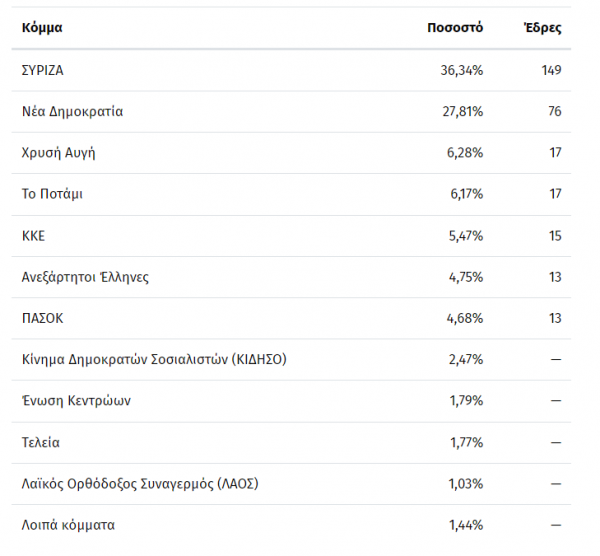Select Ένωση Κεντρώων party name

click(76, 401)
